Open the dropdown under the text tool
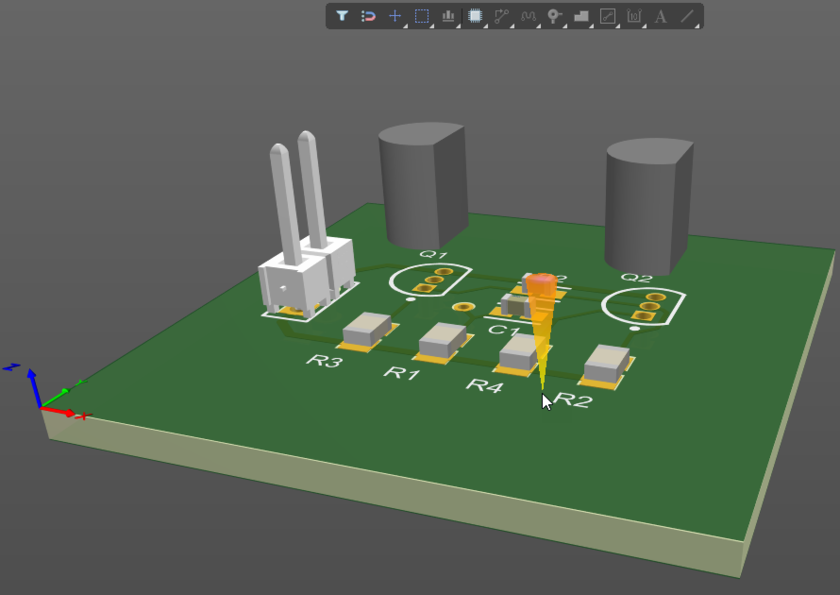 coord(670,29)
